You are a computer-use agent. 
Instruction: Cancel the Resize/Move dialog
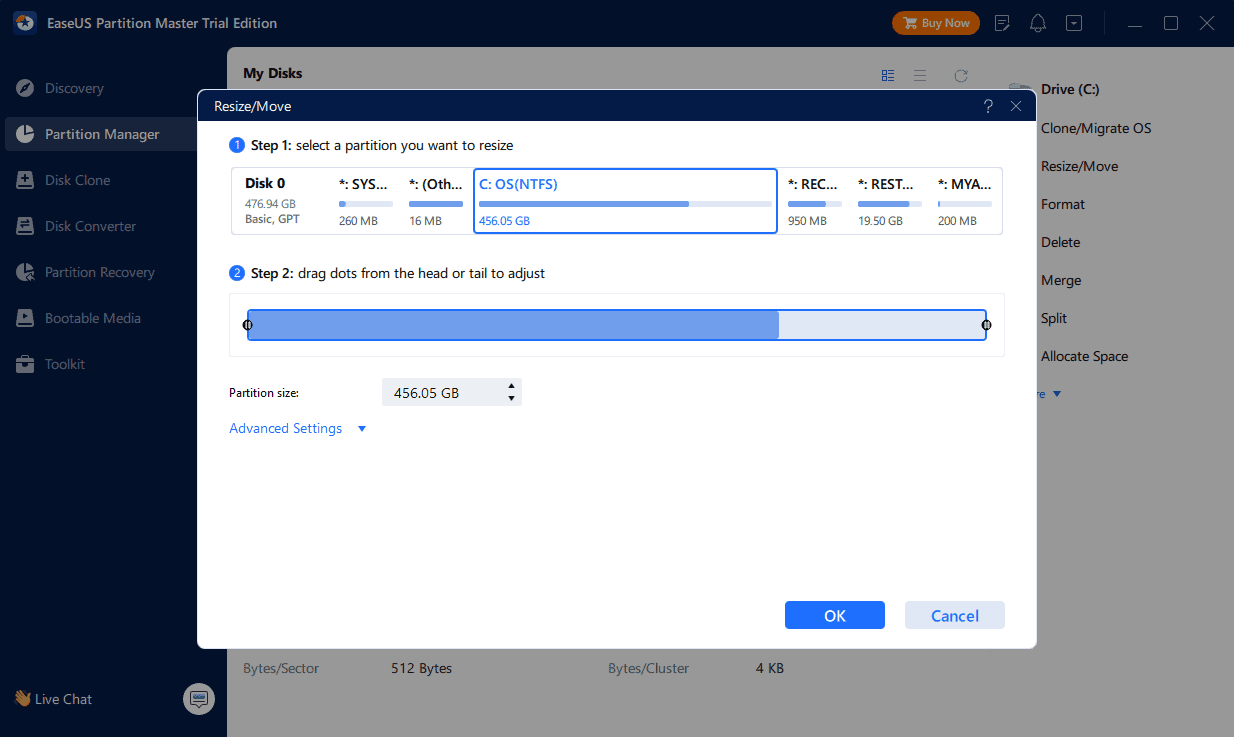(x=955, y=615)
